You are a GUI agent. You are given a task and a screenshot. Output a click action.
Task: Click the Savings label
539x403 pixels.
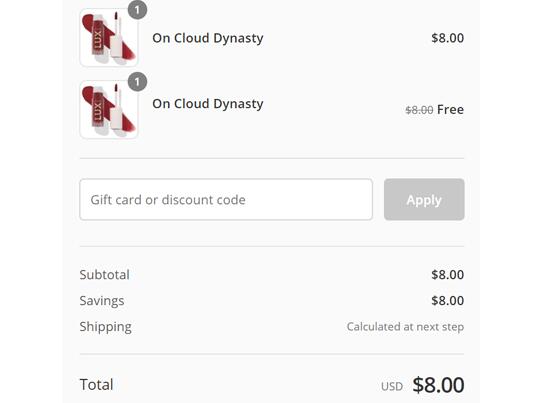pos(102,301)
